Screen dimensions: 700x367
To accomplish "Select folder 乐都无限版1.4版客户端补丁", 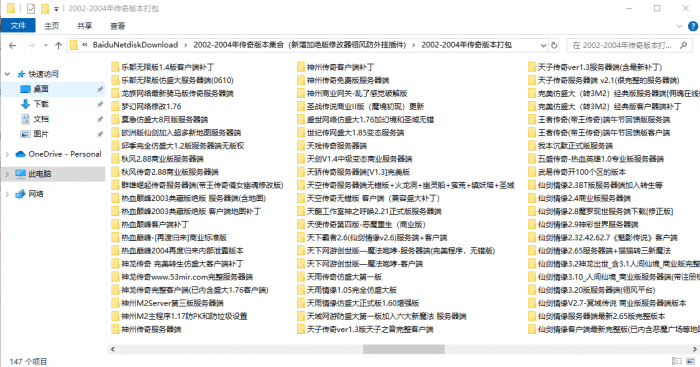I will (x=163, y=67).
